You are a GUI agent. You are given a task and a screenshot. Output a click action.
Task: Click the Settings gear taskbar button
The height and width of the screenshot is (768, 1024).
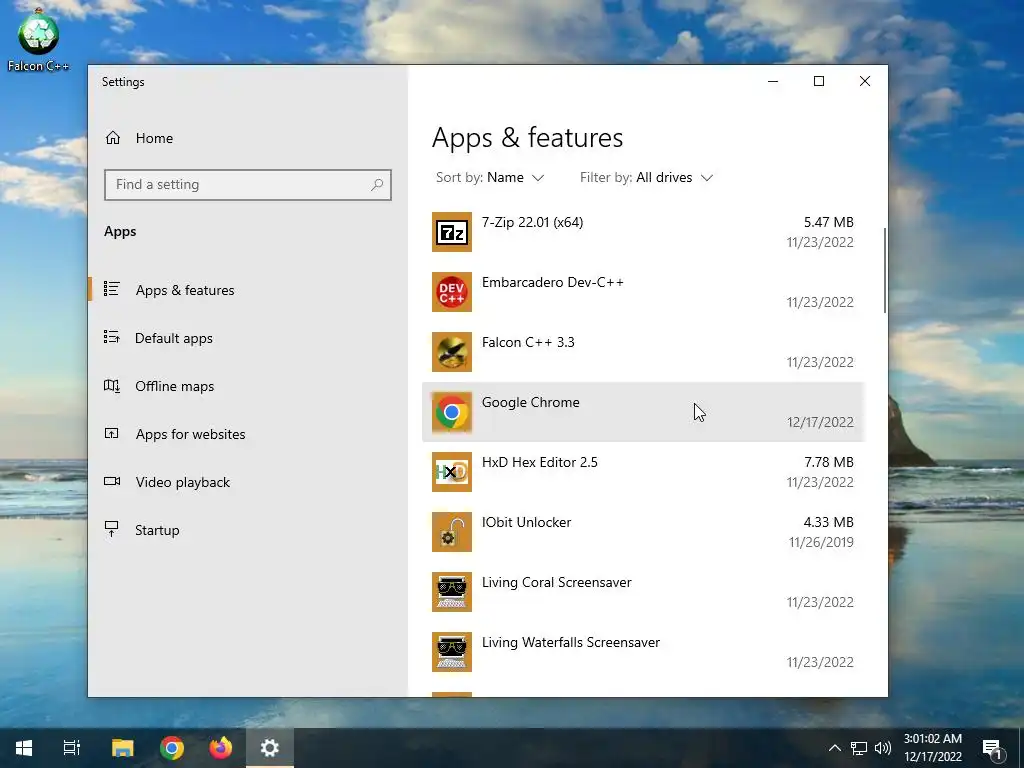270,748
